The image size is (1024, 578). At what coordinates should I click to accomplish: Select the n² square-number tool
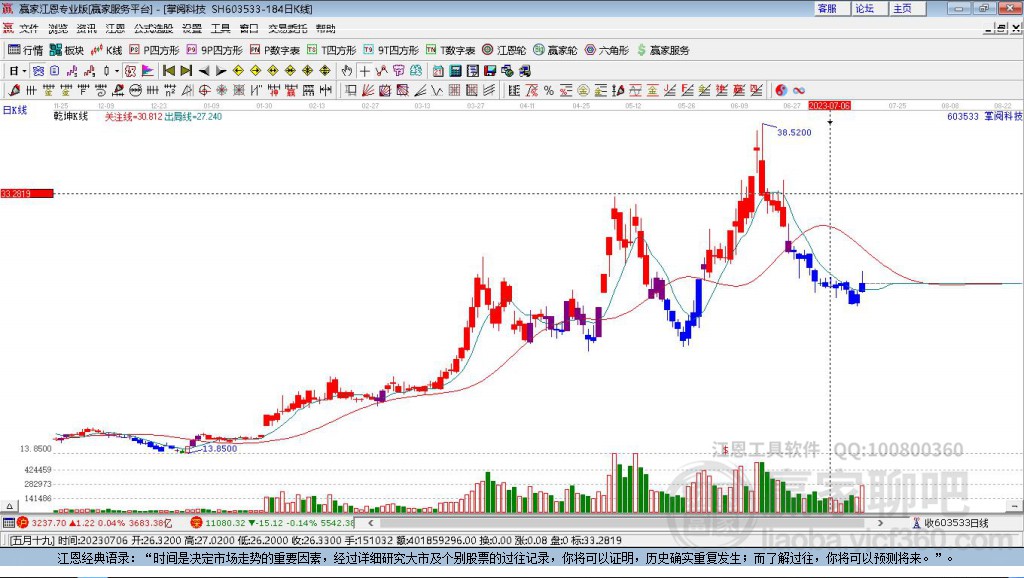pyautogui.click(x=170, y=90)
